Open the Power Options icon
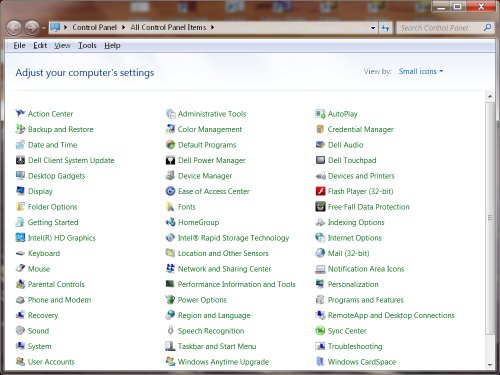The image size is (500, 375). (170, 300)
